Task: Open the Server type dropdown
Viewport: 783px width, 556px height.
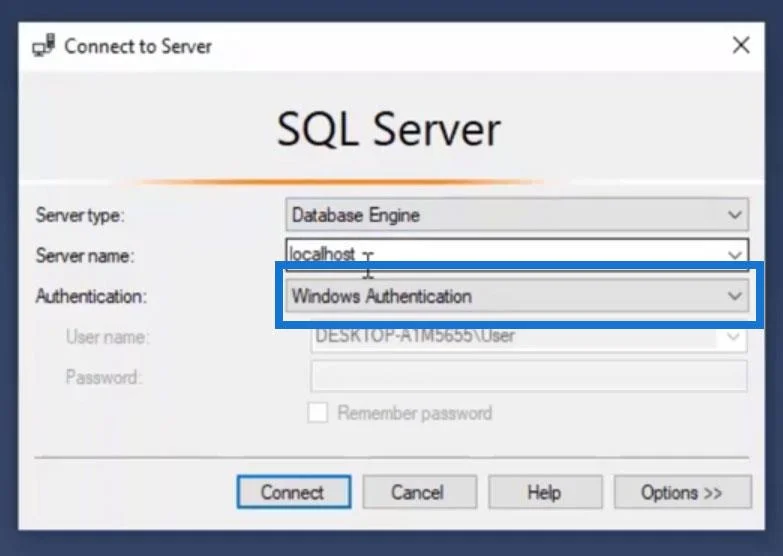Action: click(517, 215)
